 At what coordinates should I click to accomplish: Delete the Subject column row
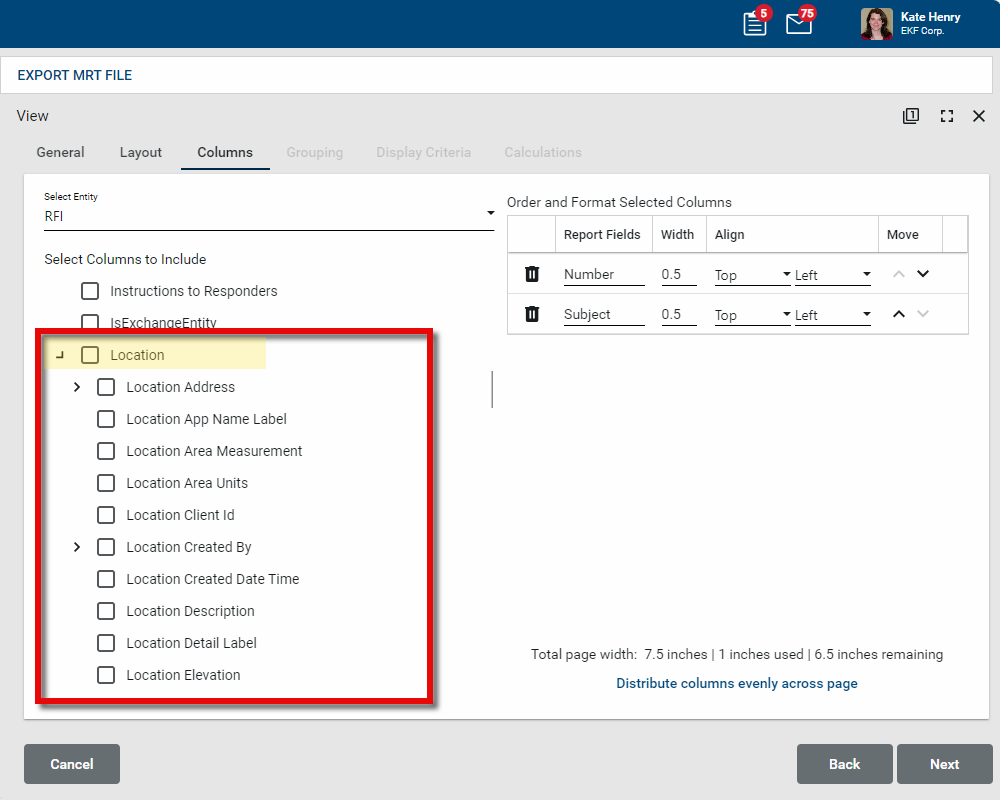532,314
